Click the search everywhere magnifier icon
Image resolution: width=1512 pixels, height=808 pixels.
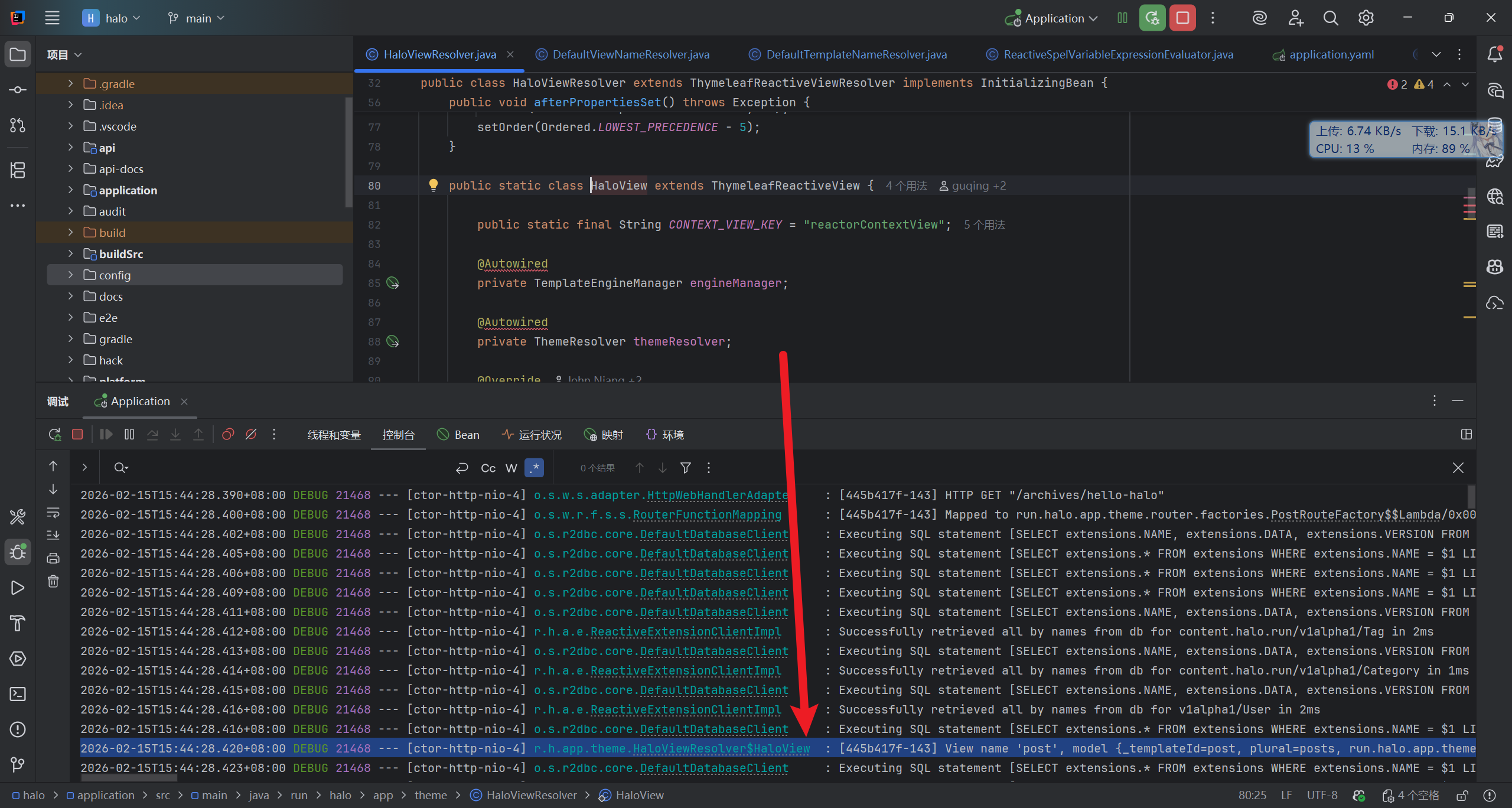coord(1330,18)
